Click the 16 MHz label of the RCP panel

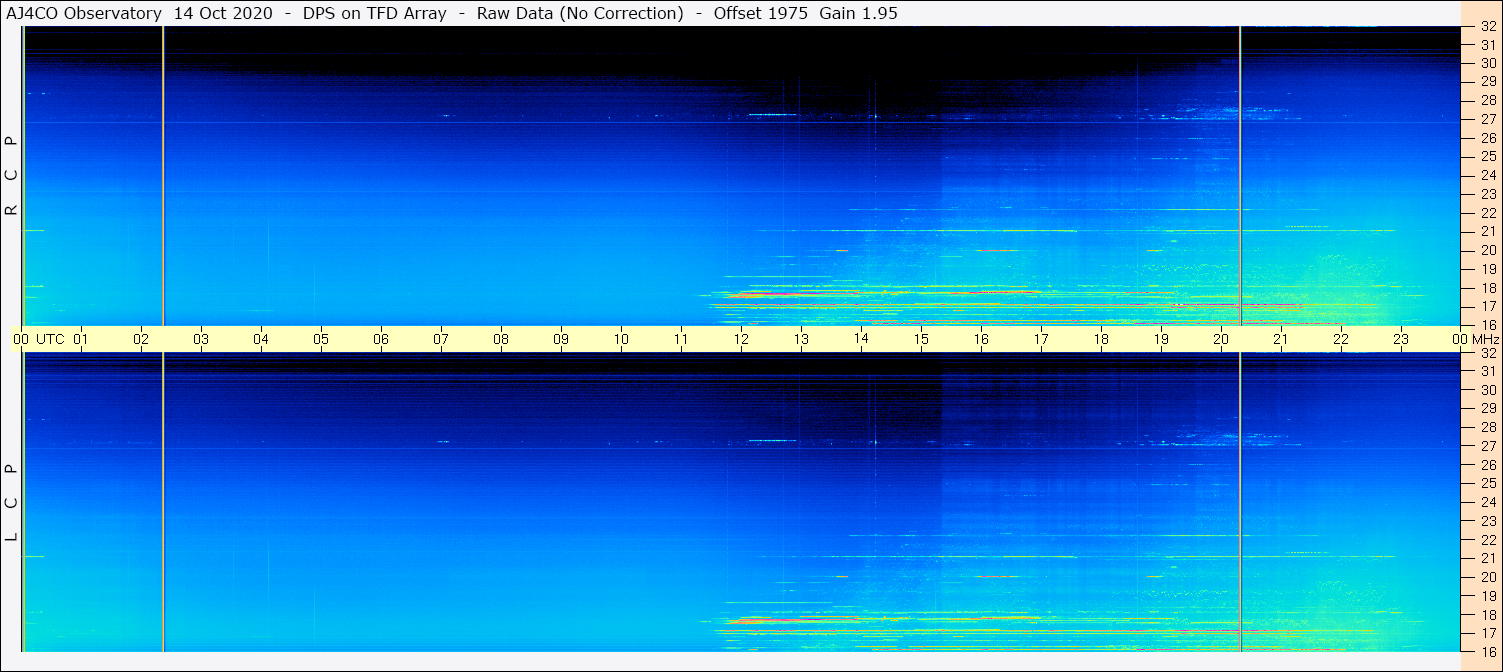tap(1488, 325)
